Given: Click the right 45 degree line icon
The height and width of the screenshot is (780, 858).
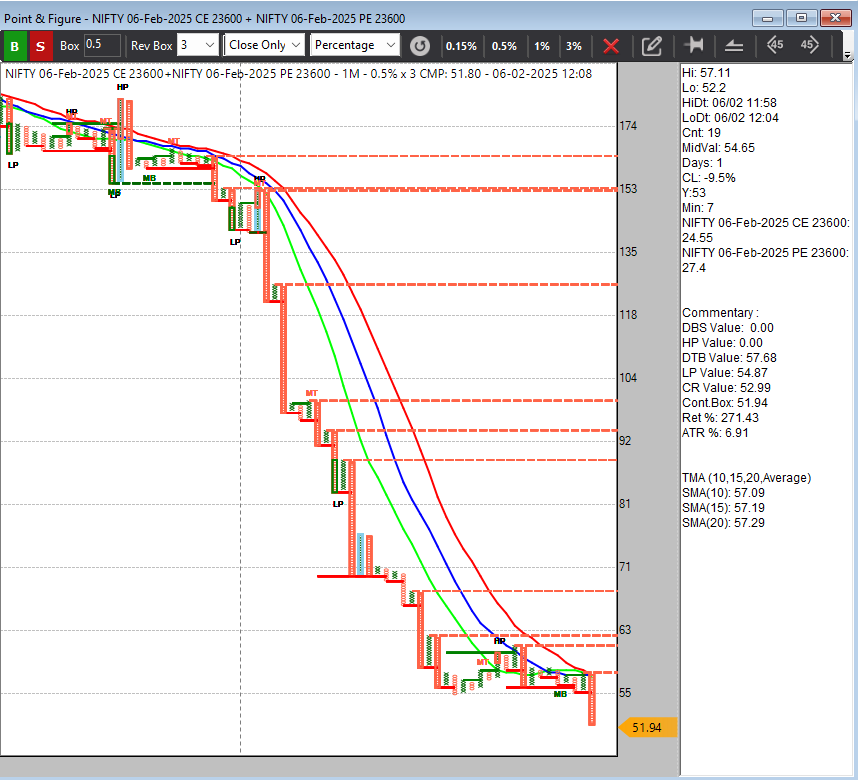Looking at the screenshot, I should [809, 45].
